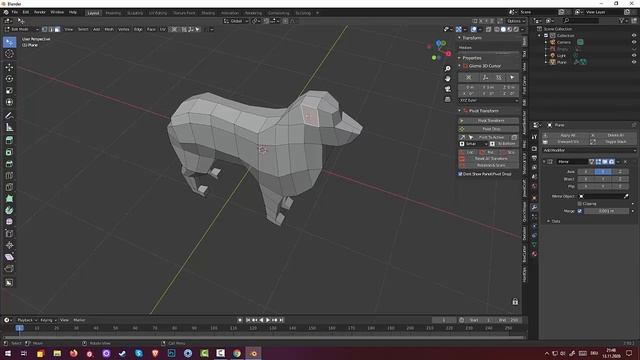Toggle the Merge checkbox in the Mirror modifier
The height and width of the screenshot is (360, 640).
580,211
